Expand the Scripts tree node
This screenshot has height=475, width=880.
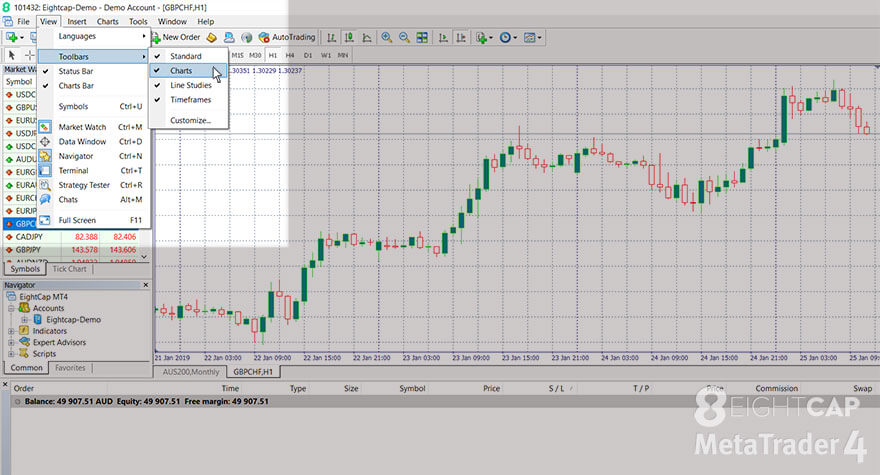click(x=11, y=354)
